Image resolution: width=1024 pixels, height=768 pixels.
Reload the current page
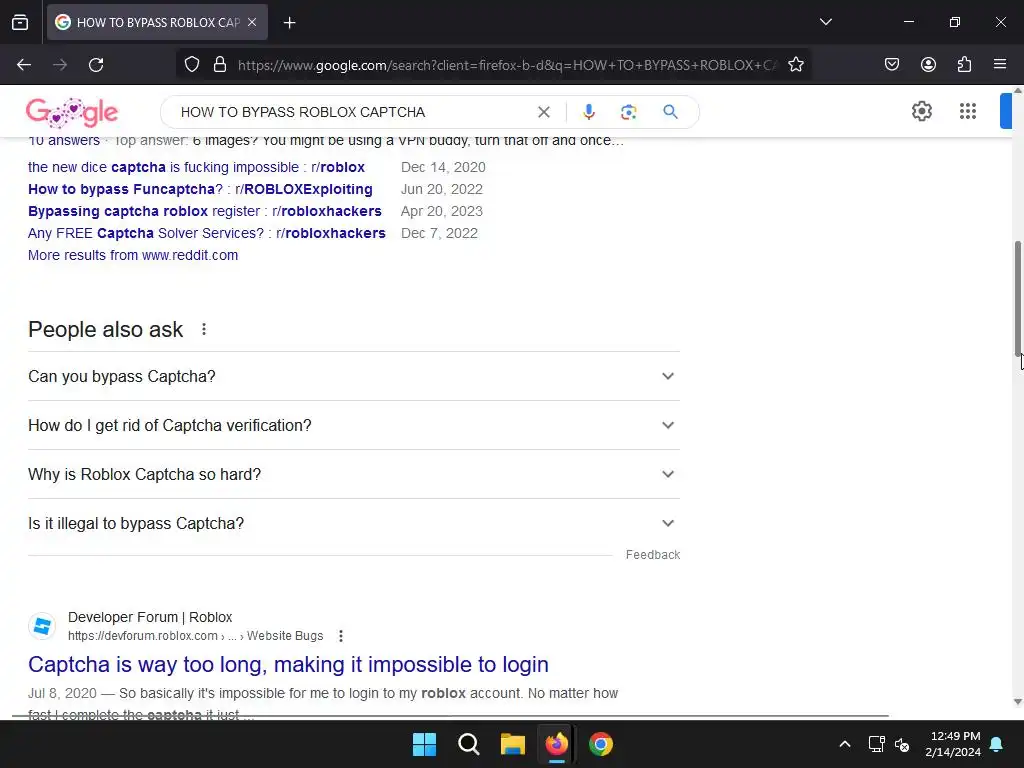pos(96,65)
